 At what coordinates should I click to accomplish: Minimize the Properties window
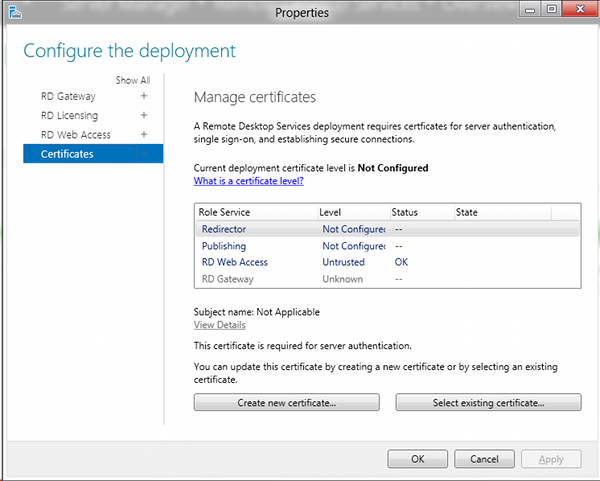tap(530, 10)
